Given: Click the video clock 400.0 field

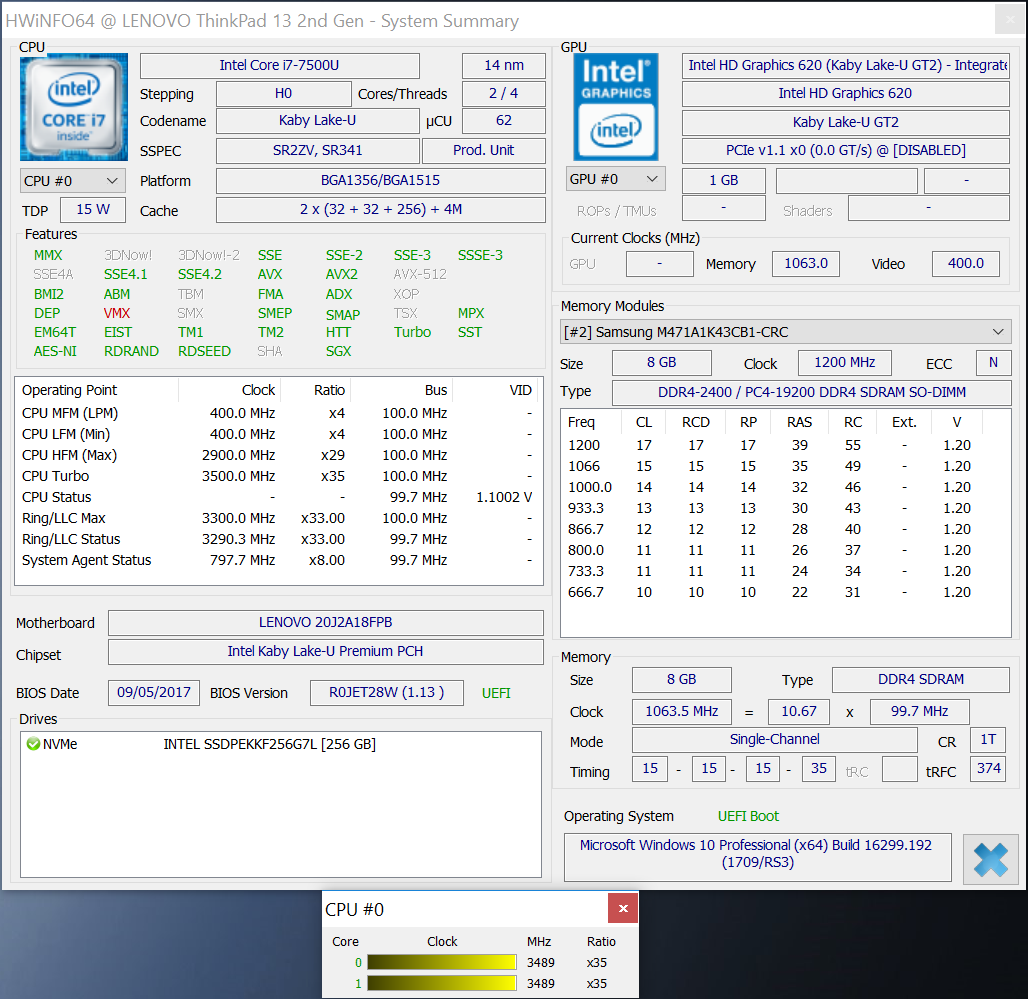Looking at the screenshot, I should coord(966,264).
